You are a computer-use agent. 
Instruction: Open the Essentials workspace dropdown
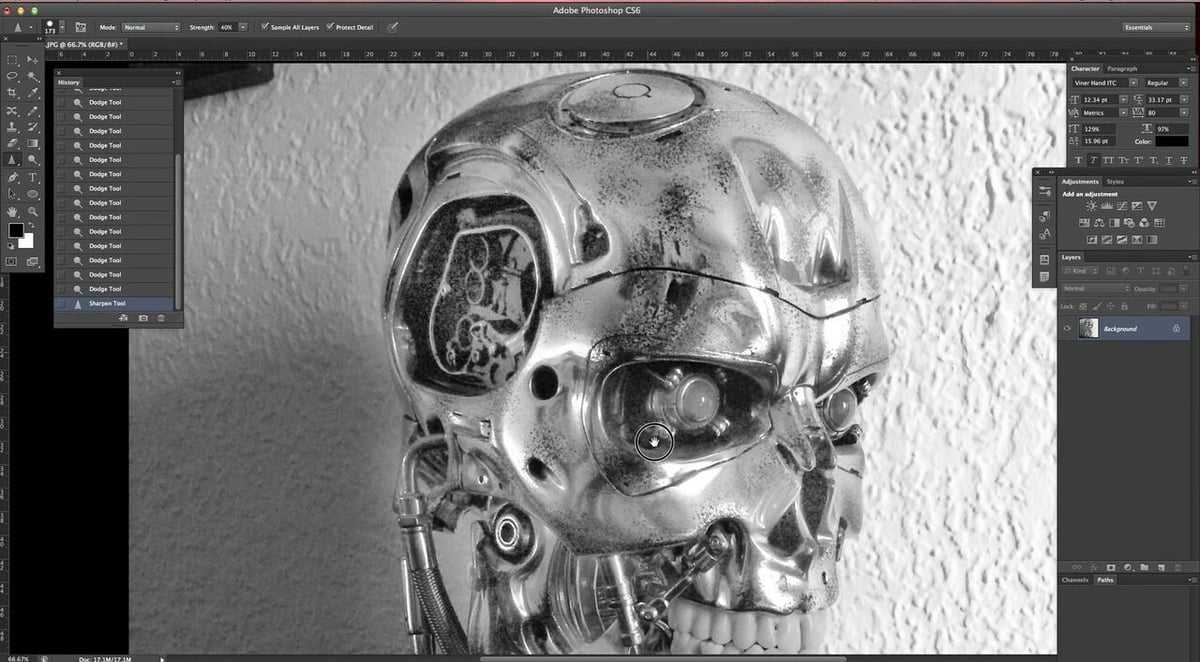[x=1156, y=27]
